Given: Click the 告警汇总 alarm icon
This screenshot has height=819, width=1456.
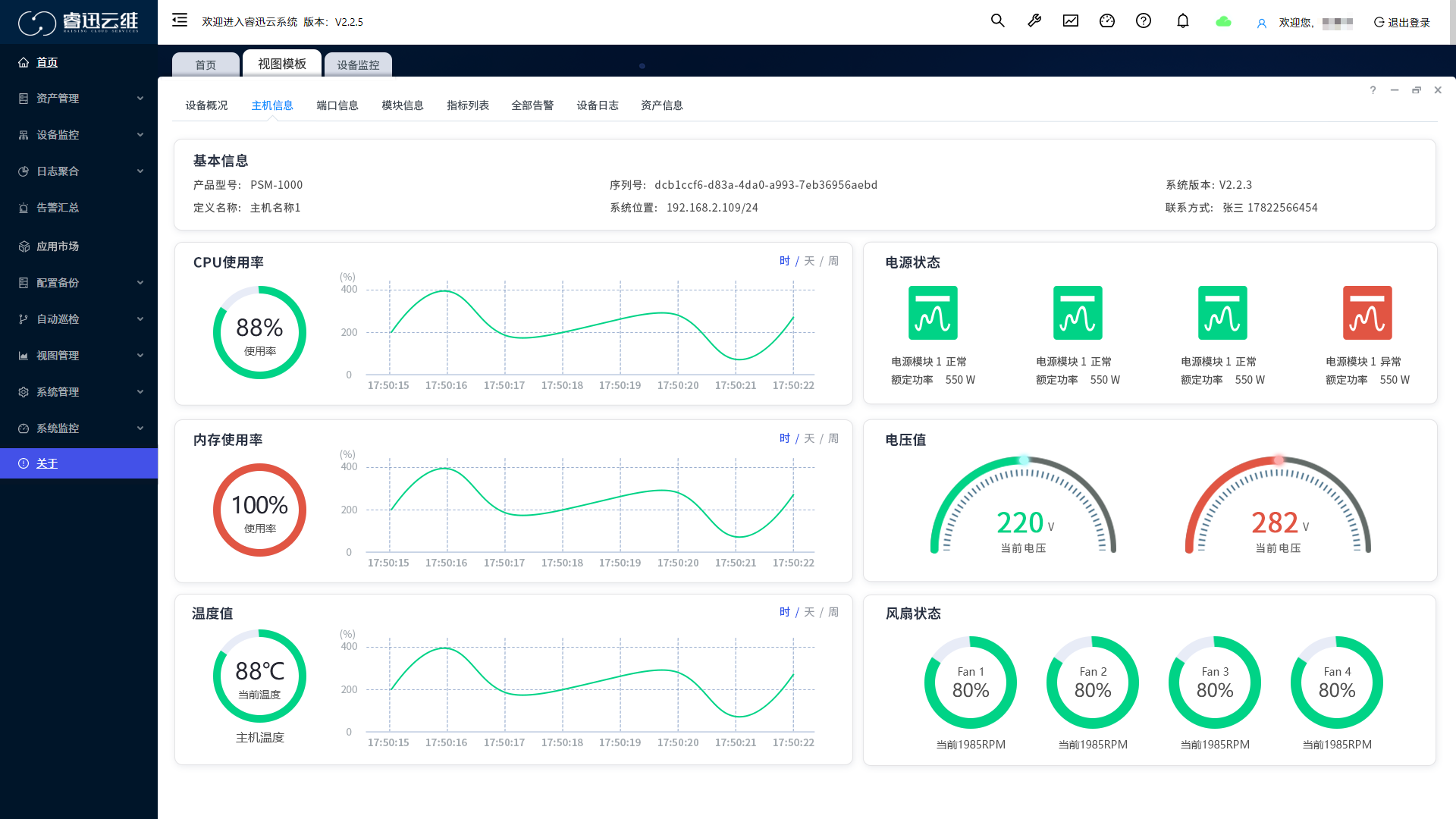Looking at the screenshot, I should 24,208.
